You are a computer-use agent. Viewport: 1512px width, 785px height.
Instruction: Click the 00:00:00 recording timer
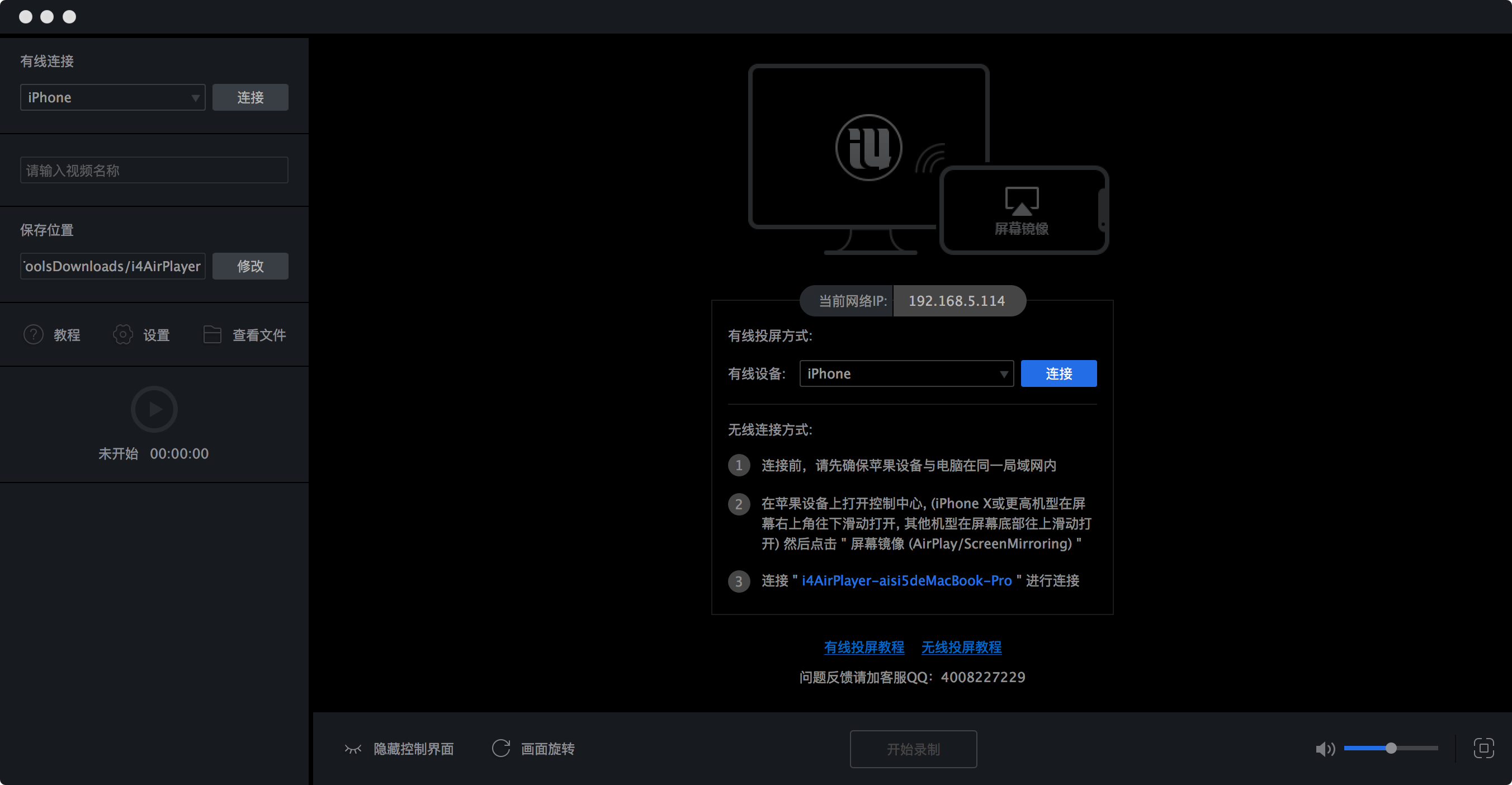(179, 453)
